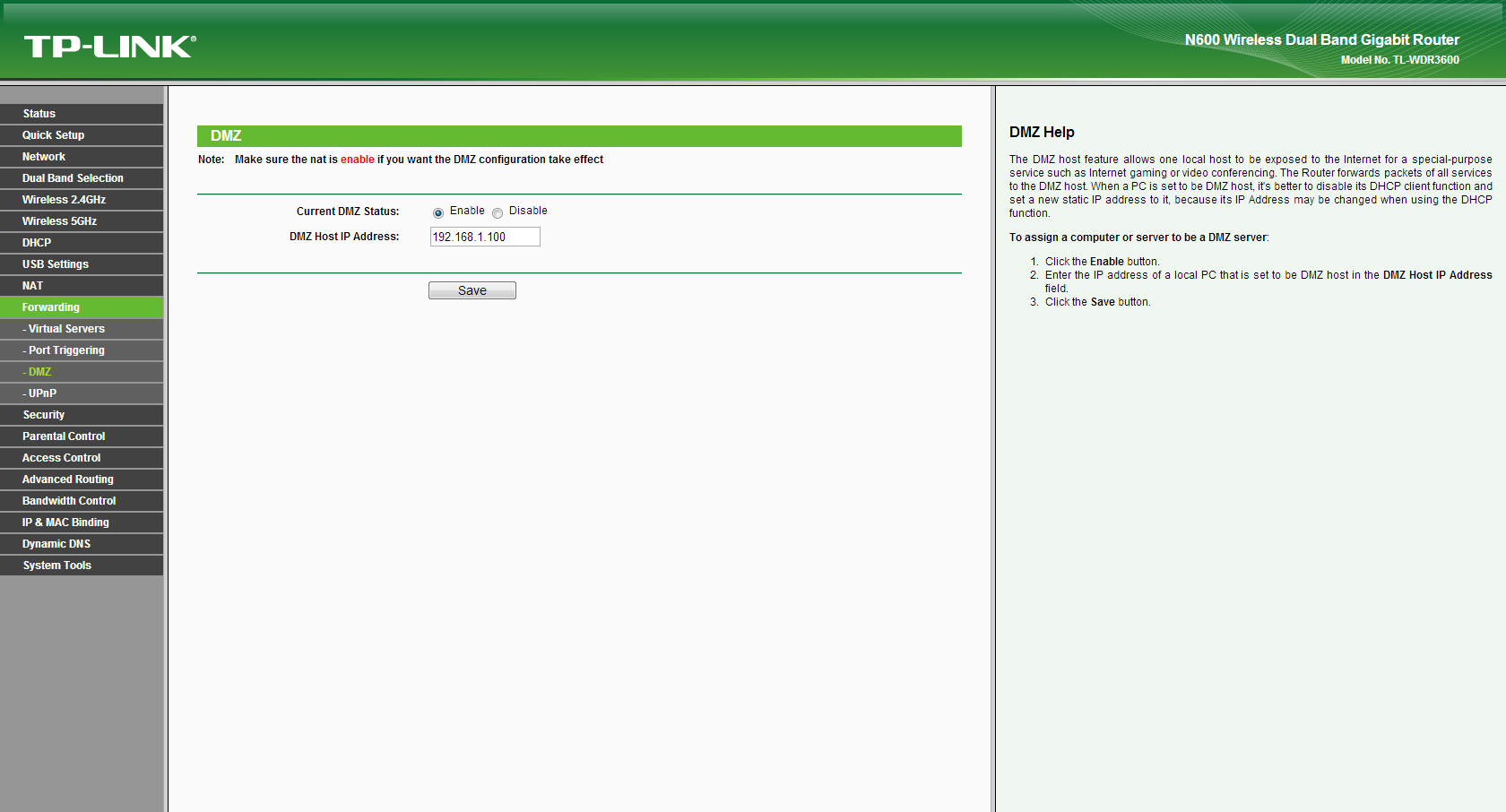Viewport: 1506px width, 812px height.
Task: Open the Status menu item
Action: pos(82,114)
